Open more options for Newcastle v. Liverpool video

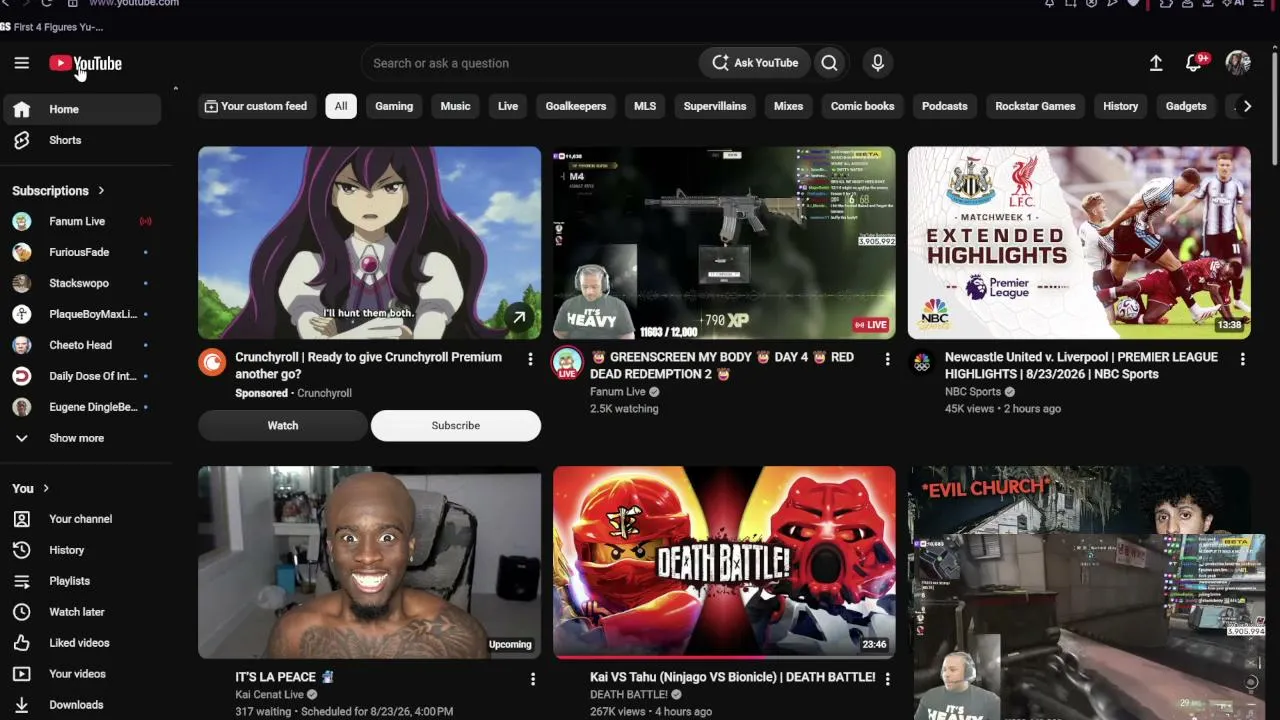[1242, 359]
